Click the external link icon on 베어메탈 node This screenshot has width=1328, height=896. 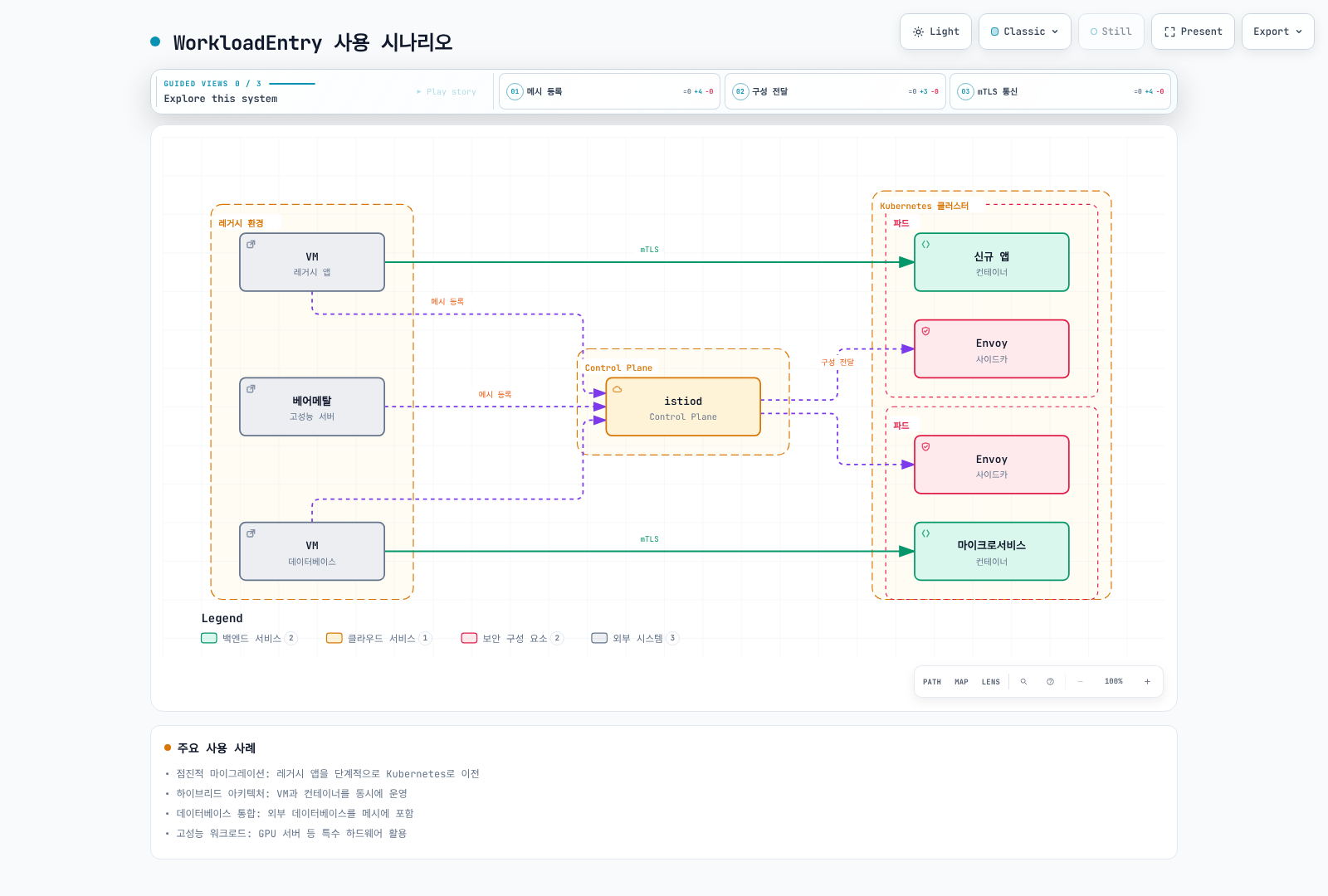[x=251, y=389]
